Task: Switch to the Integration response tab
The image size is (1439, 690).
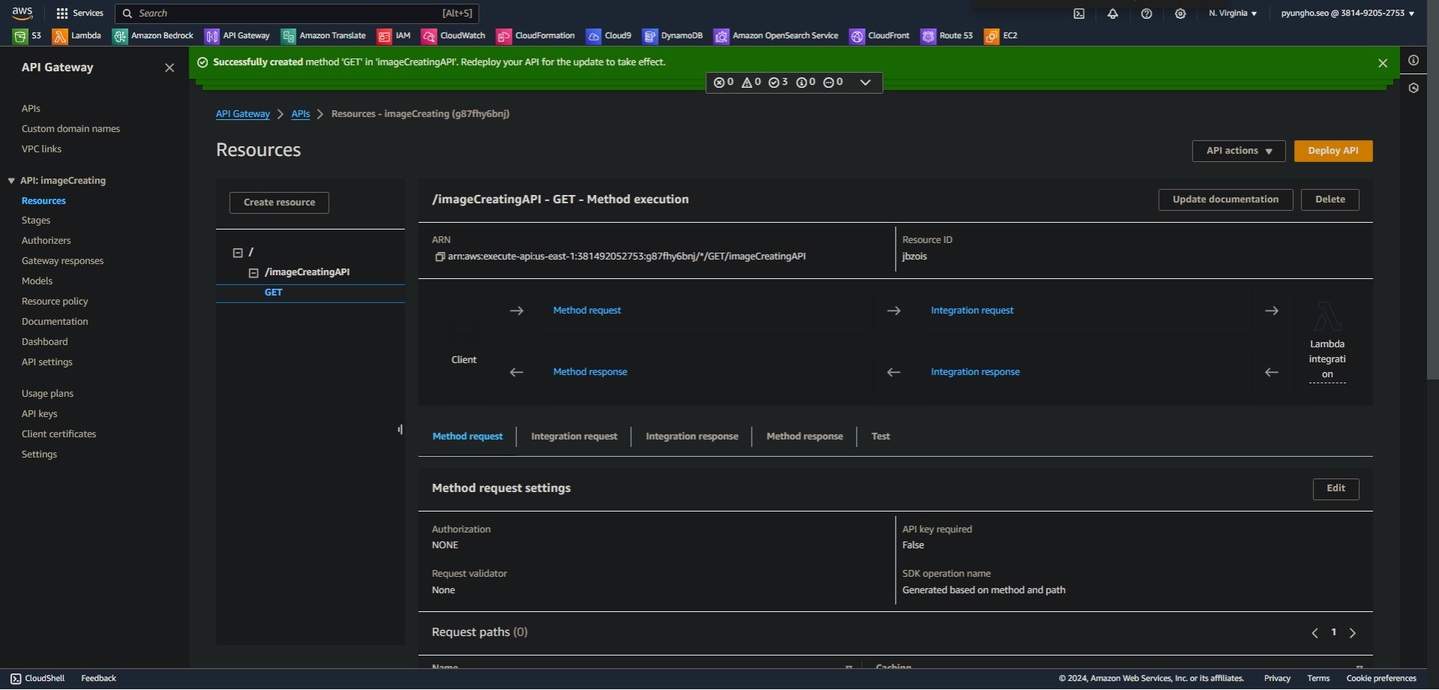Action: 692,436
